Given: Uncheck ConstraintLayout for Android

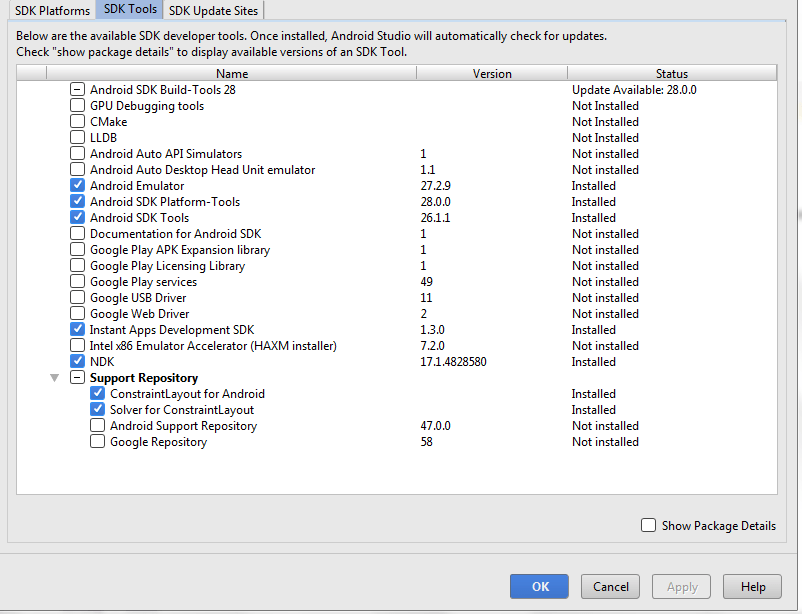Looking at the screenshot, I should [x=97, y=393].
